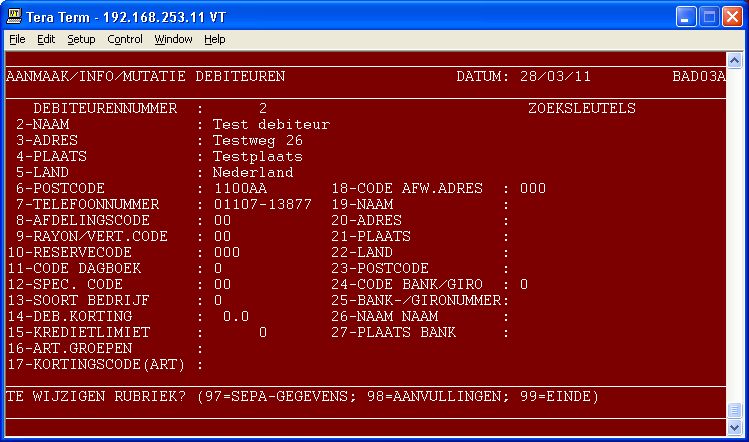The image size is (749, 442).
Task: Maximize the Tera Term window
Action: (x=707, y=17)
